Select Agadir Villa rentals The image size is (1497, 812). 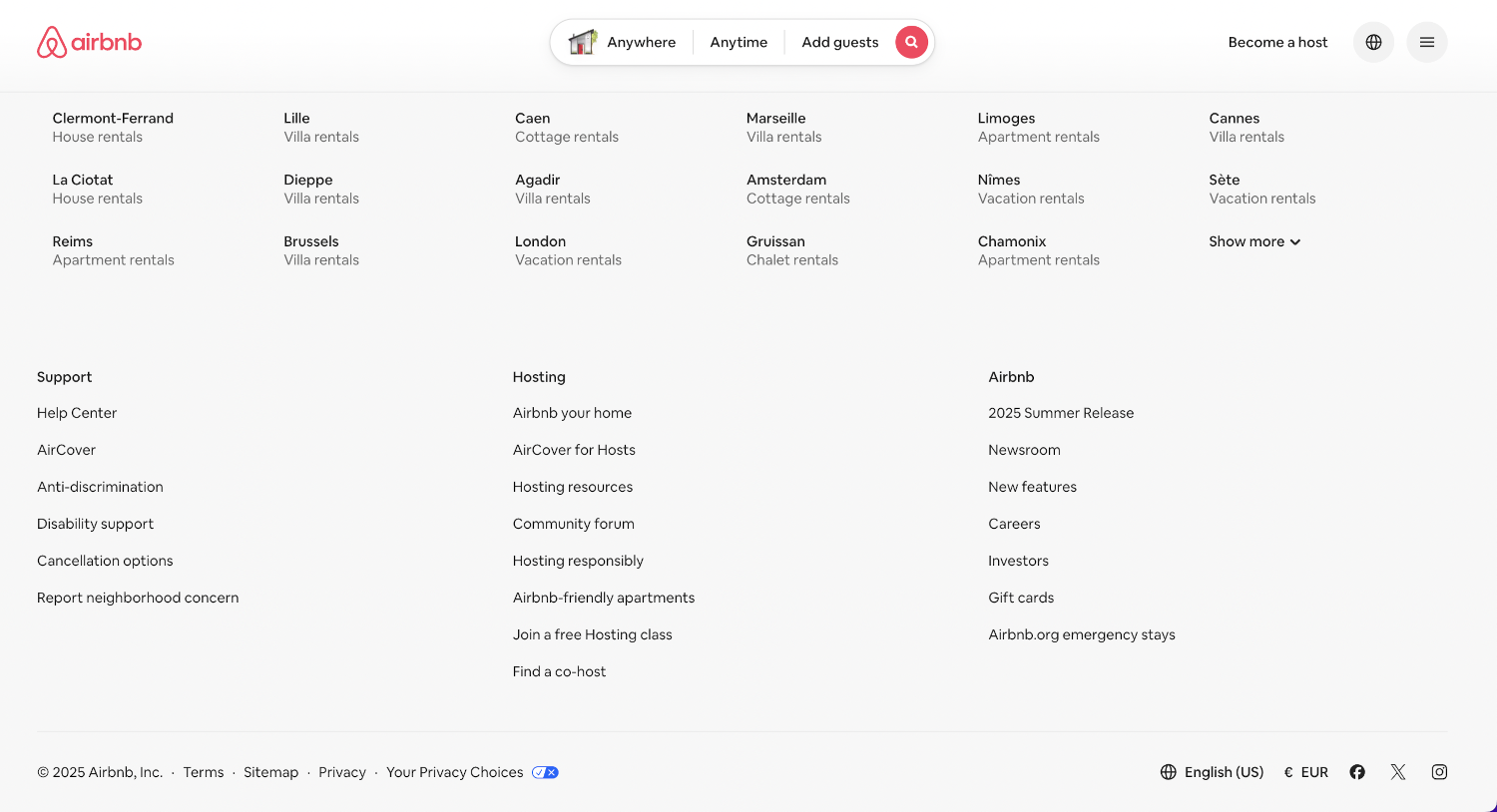553,189
